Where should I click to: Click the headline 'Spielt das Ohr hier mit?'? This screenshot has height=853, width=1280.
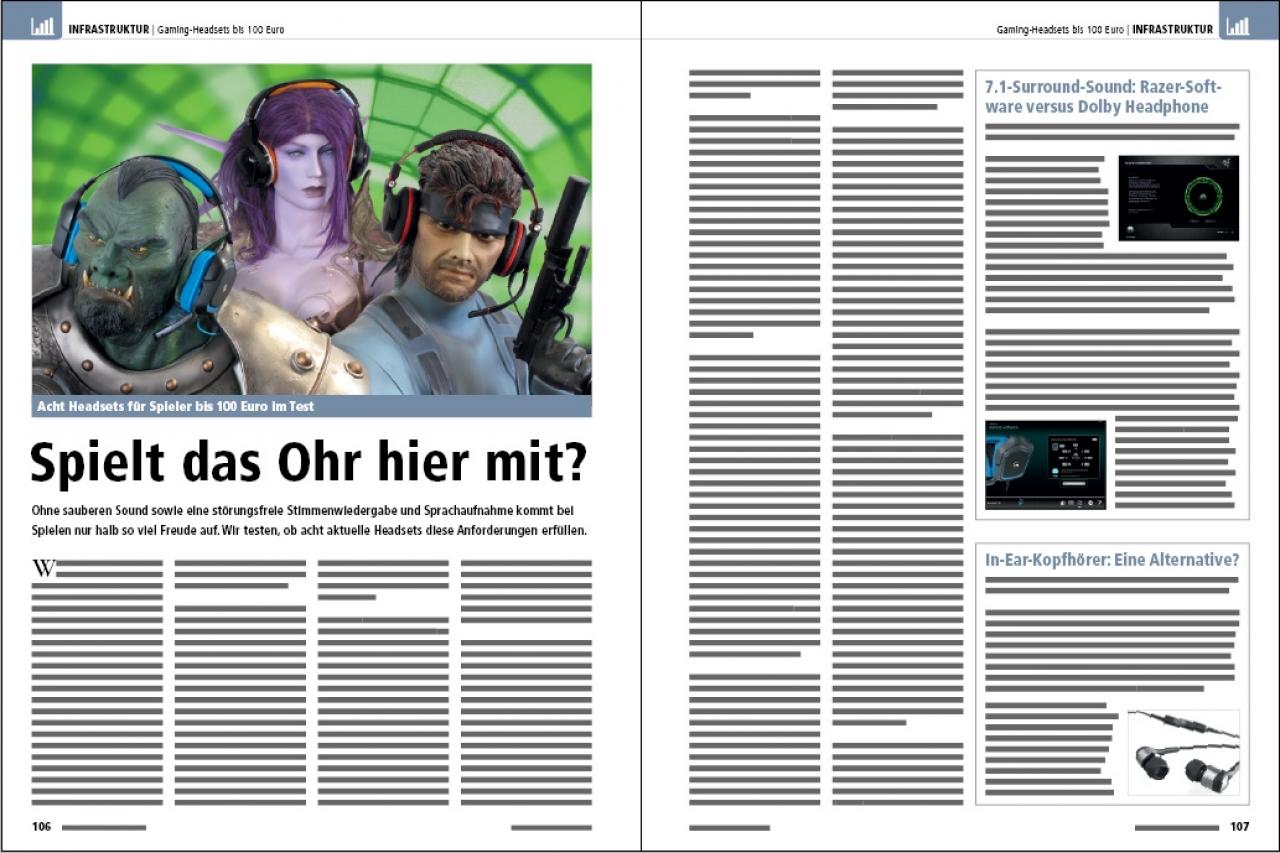[x=309, y=463]
